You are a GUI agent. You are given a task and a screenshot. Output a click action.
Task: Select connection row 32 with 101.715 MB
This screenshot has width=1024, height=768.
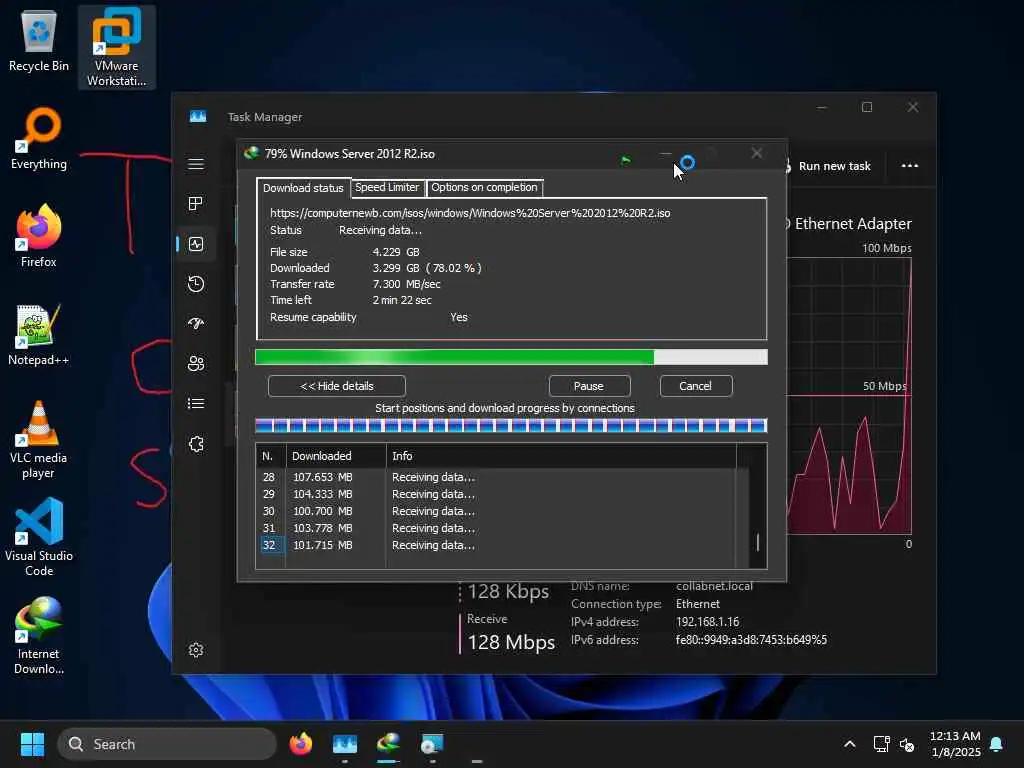pos(496,545)
